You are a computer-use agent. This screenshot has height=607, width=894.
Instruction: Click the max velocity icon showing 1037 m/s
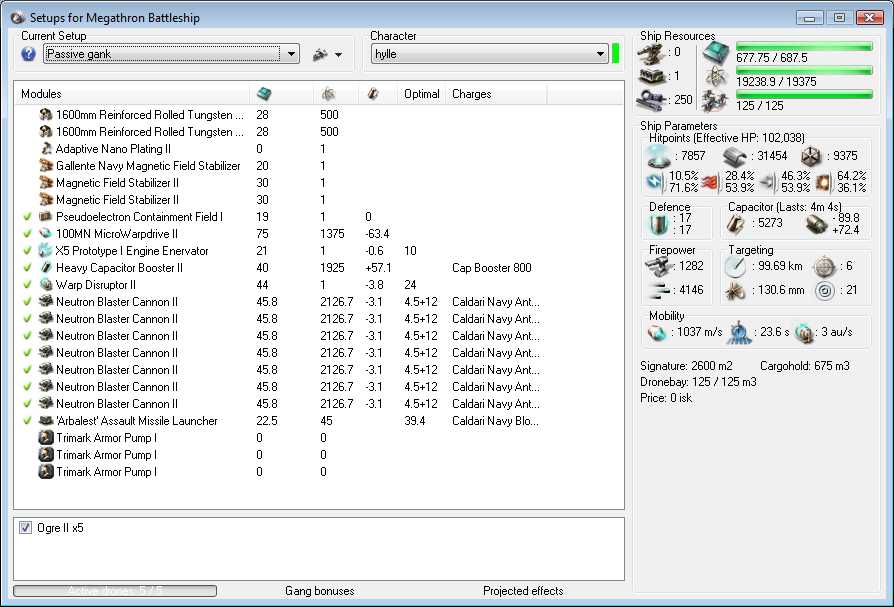click(657, 333)
